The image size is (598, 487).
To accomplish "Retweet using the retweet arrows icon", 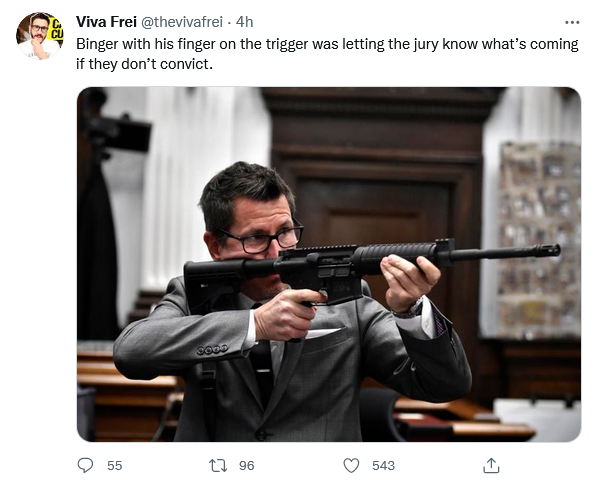I will (x=218, y=466).
